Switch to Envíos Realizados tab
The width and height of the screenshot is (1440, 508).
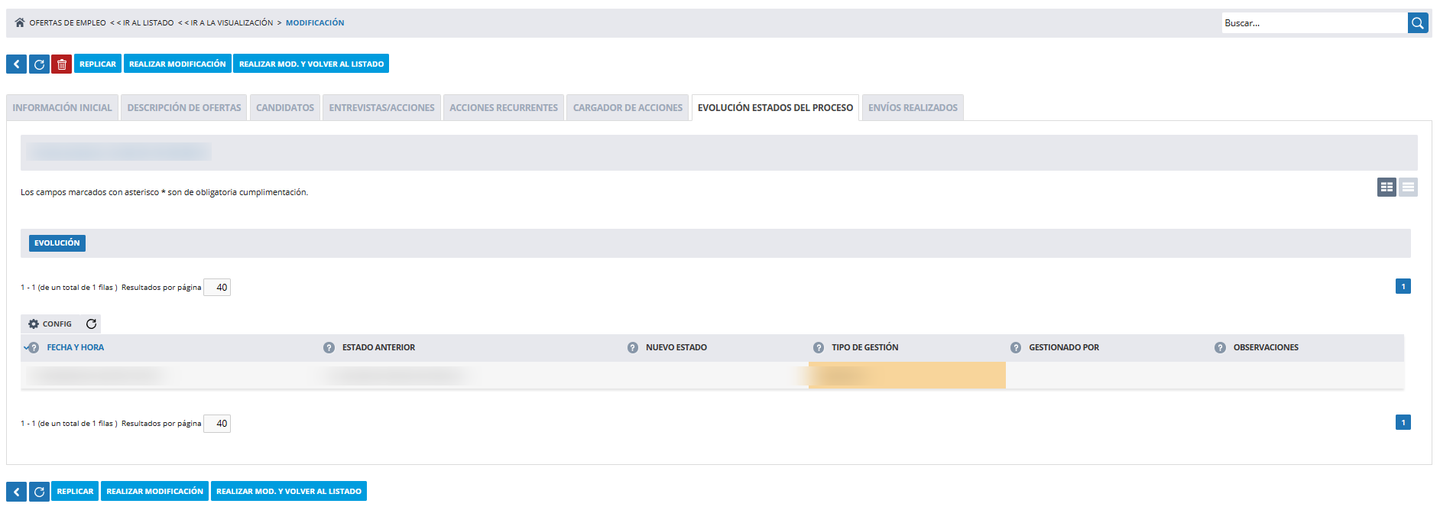click(x=913, y=108)
